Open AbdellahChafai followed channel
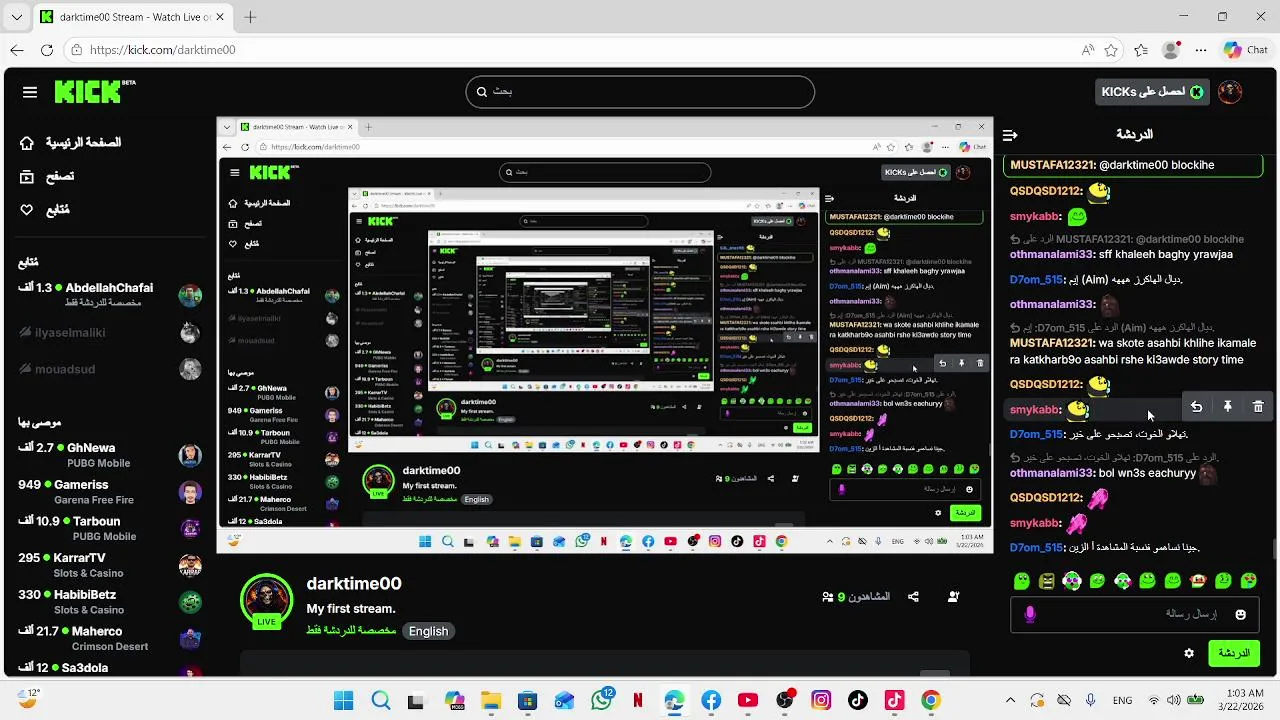The image size is (1280, 720). 110,295
